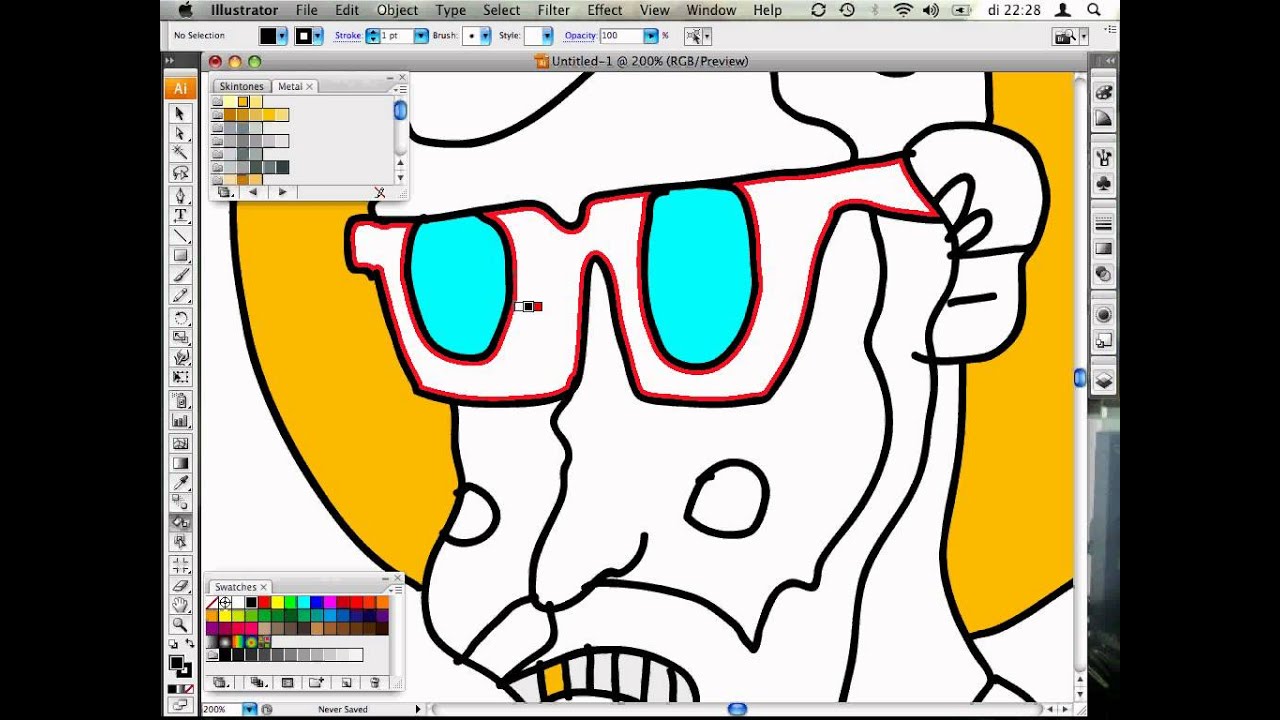Select the Rotate tool
This screenshot has height=720, width=1280.
pyautogui.click(x=181, y=318)
